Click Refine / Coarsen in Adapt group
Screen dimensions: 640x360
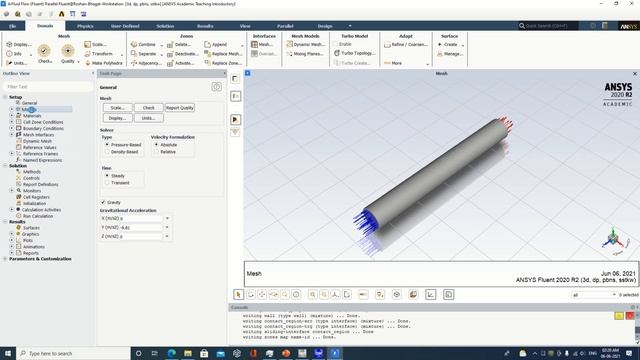coord(406,44)
